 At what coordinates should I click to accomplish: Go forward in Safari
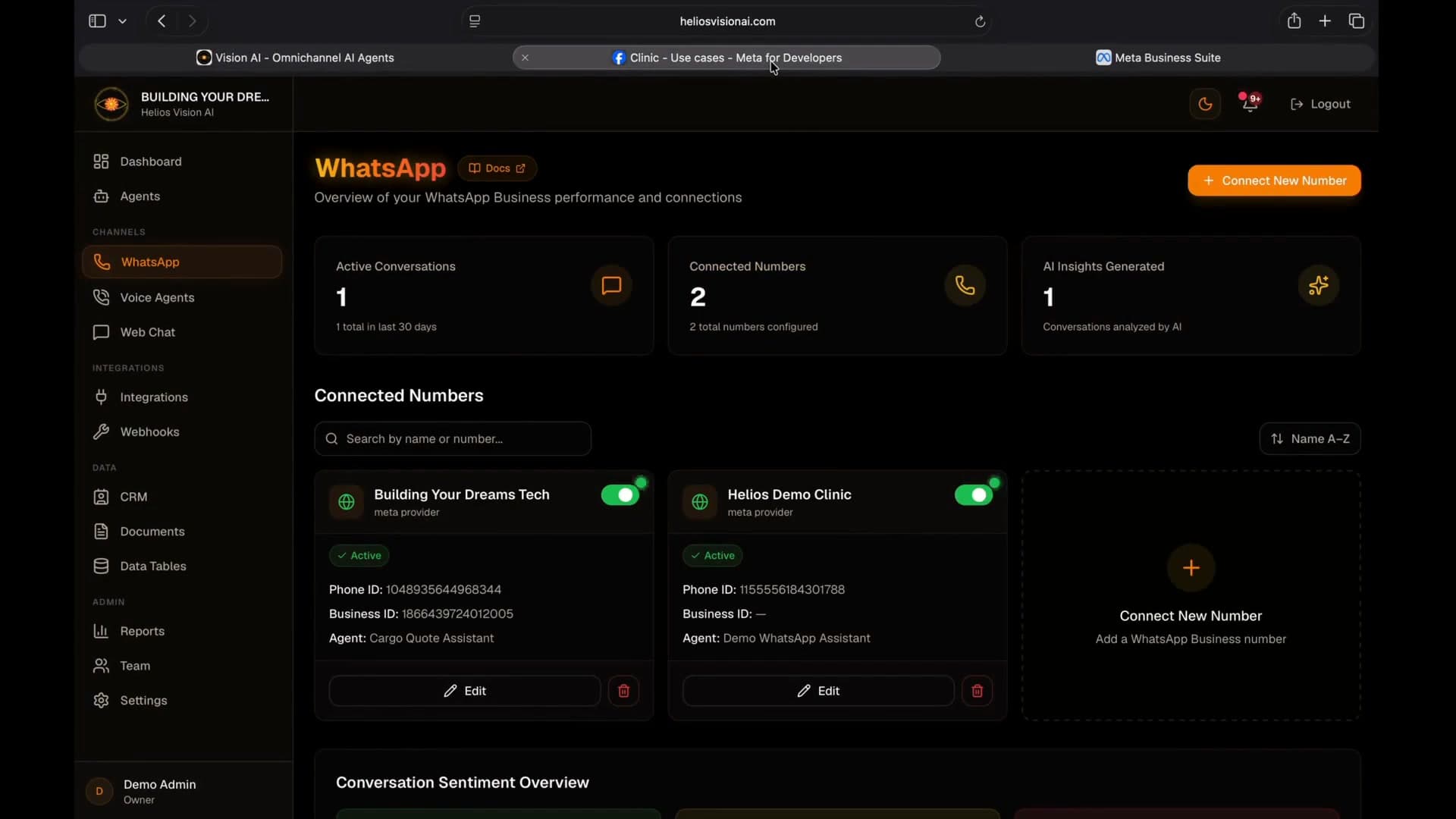pos(193,21)
